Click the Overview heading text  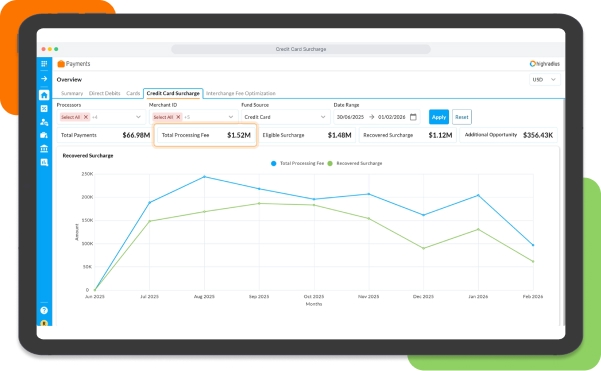point(69,79)
